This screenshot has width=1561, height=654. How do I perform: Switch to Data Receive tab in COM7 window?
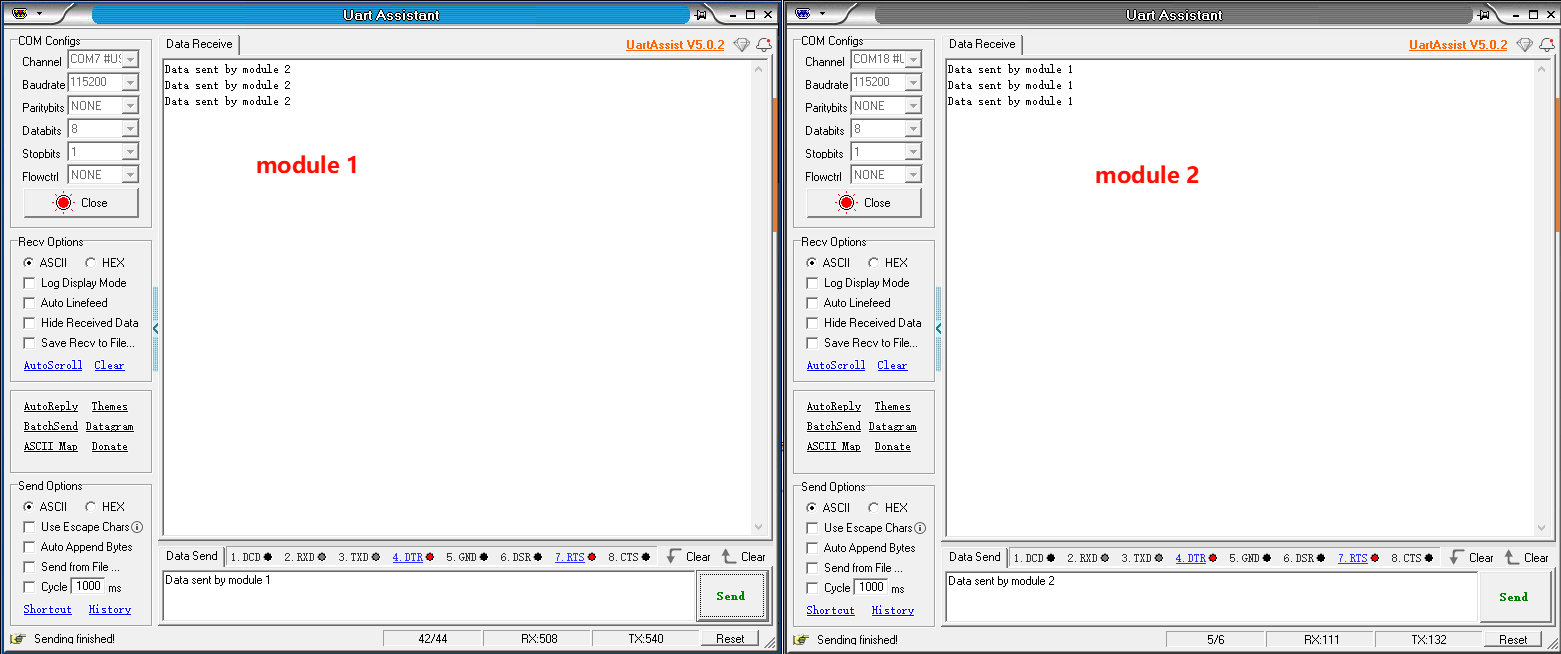(199, 44)
